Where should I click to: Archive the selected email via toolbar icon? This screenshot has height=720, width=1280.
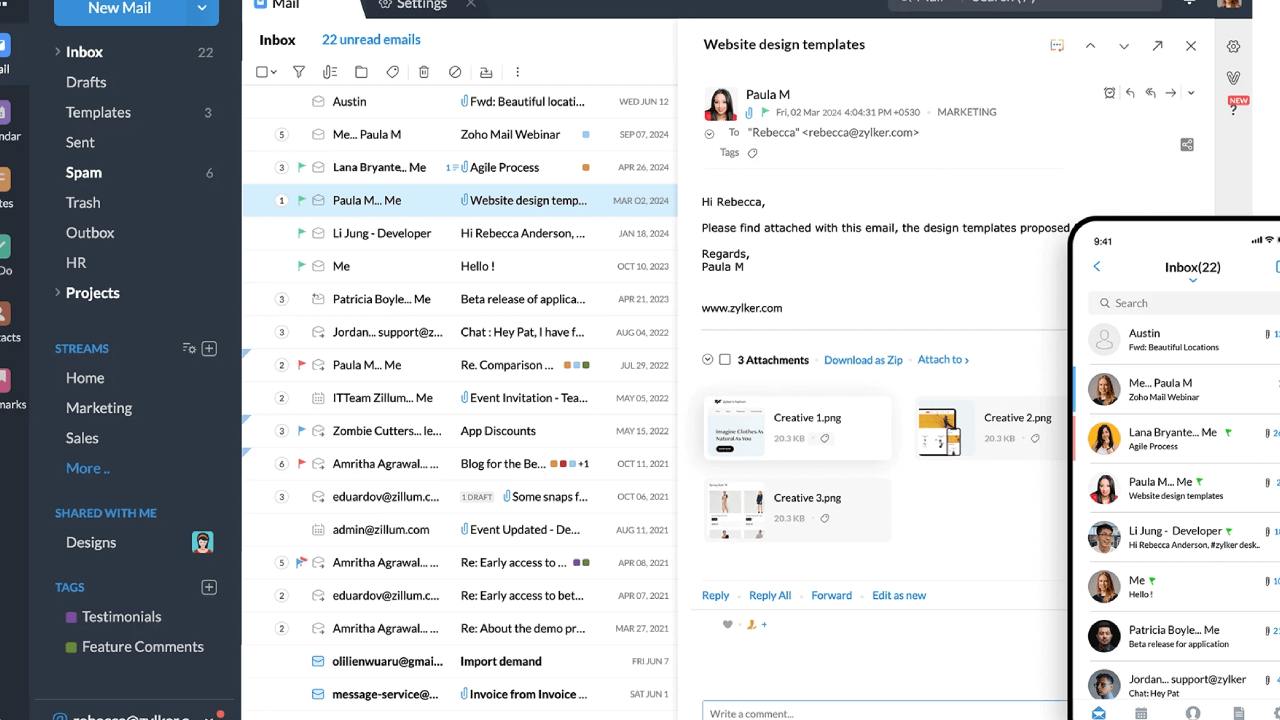point(486,71)
